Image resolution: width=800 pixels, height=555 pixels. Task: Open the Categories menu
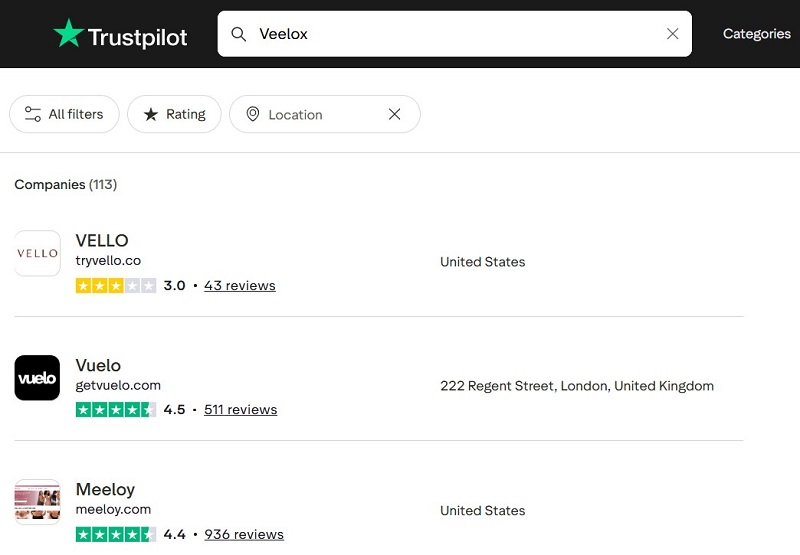click(x=757, y=34)
